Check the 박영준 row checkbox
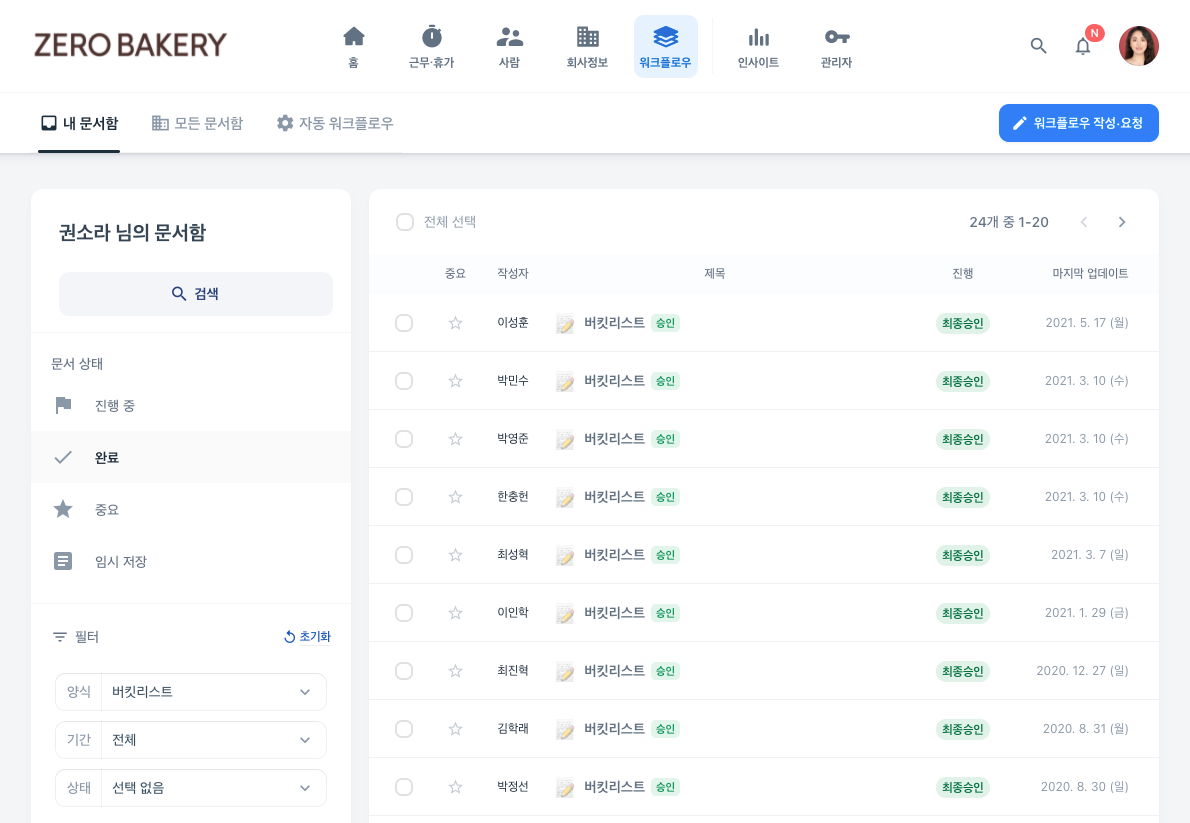Screen dimensions: 1190x823 point(404,439)
